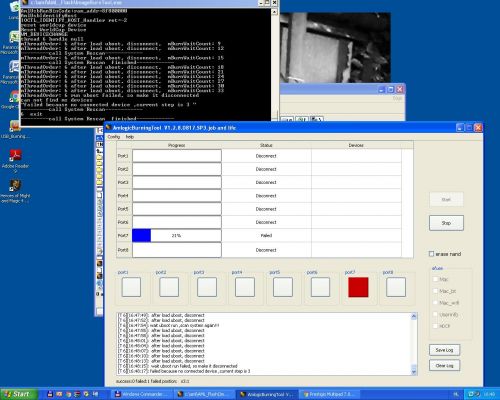The width and height of the screenshot is (500, 400).
Task: Click the Stop button
Action: coord(446,223)
